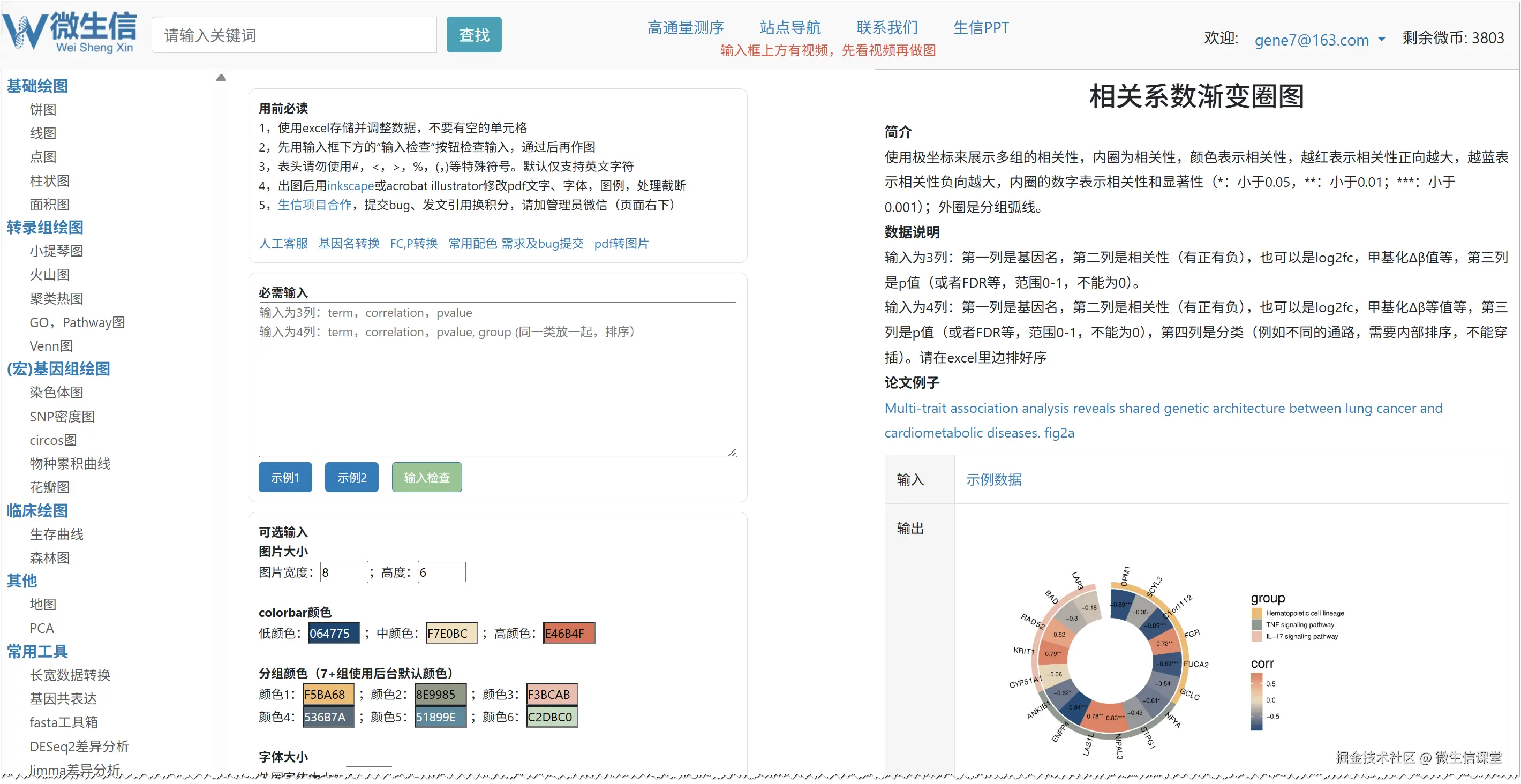
Task: Pick the low color swatch 064775
Action: pos(333,633)
